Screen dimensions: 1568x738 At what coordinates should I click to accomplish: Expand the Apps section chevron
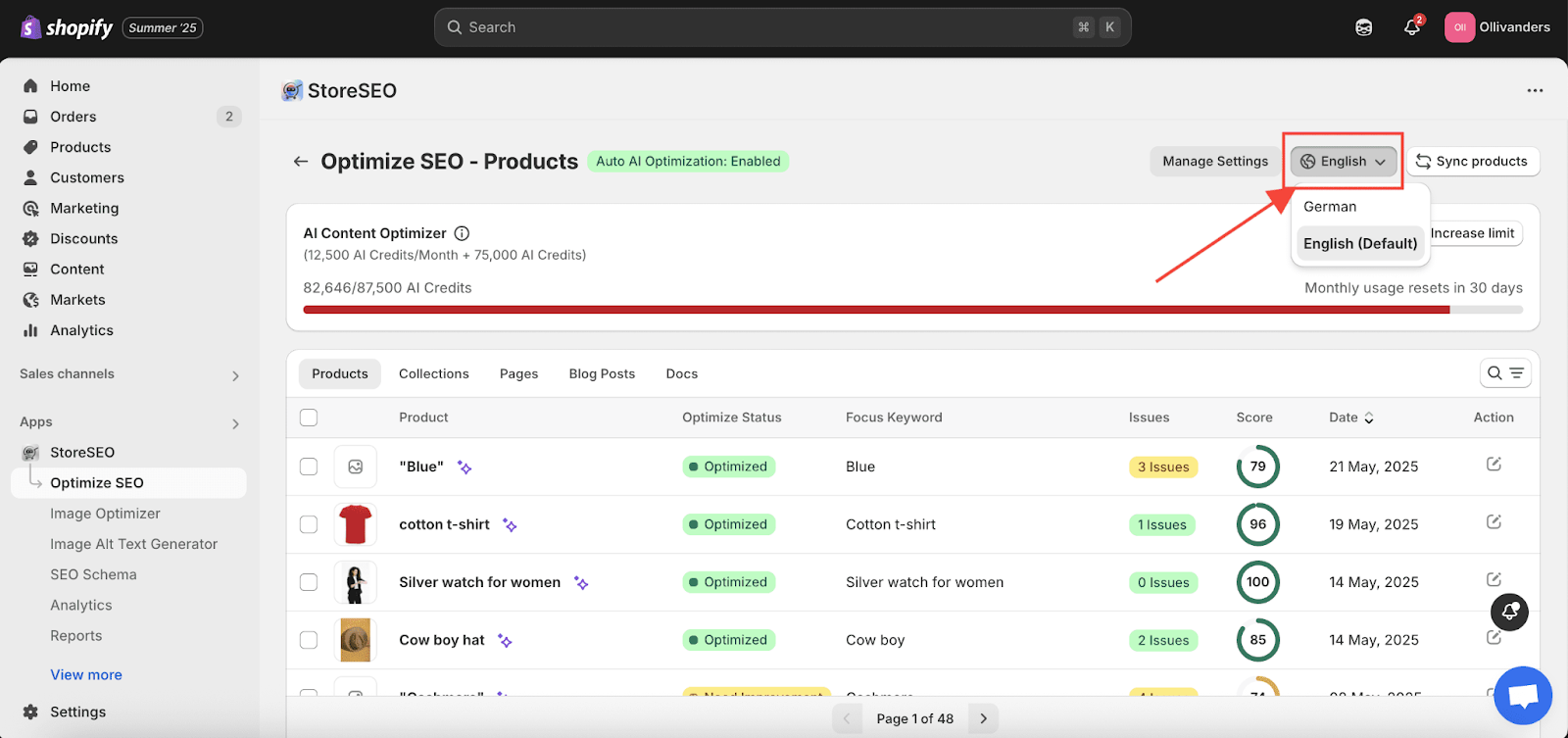point(235,423)
